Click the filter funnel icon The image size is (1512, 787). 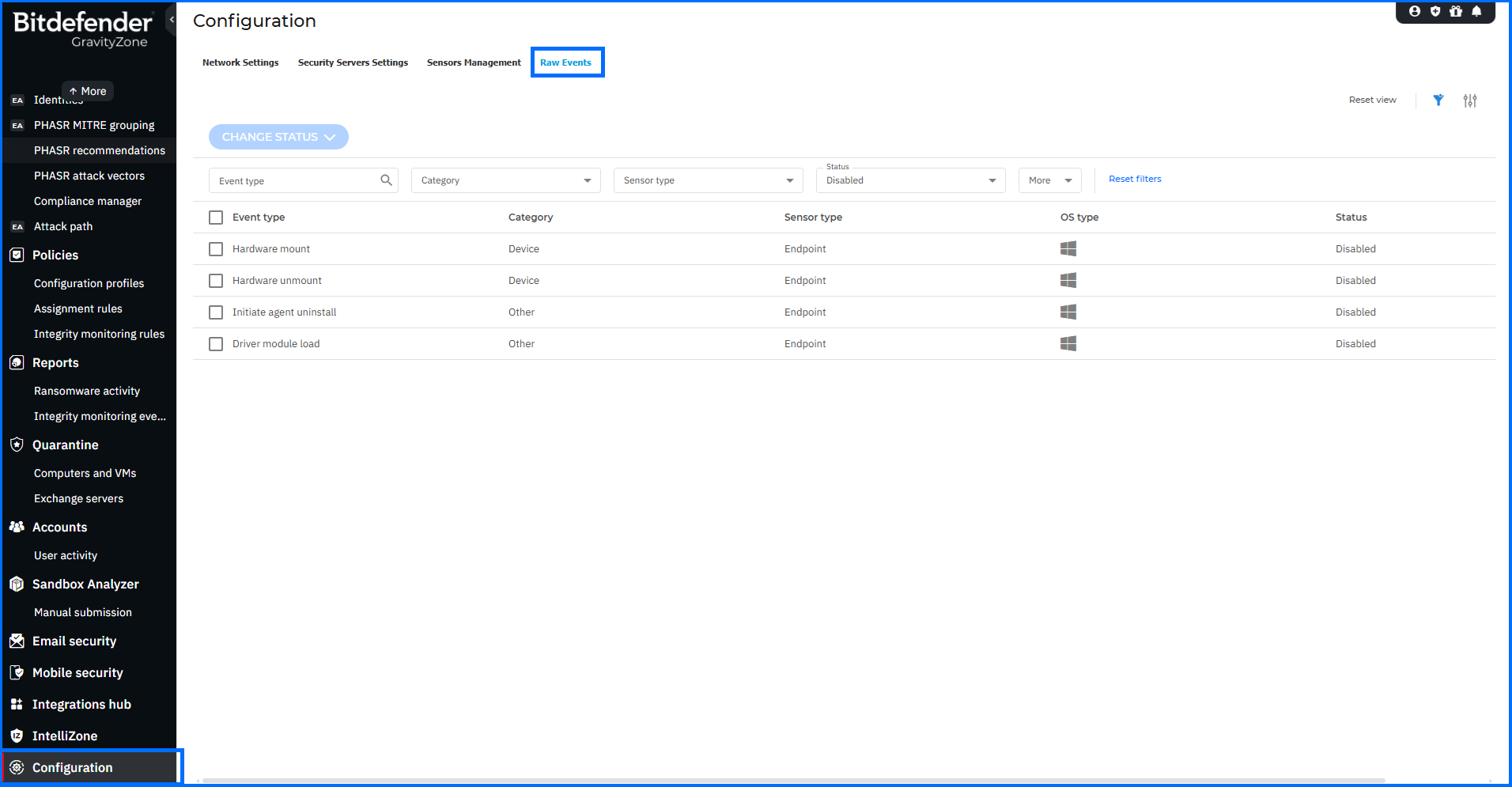(x=1438, y=100)
